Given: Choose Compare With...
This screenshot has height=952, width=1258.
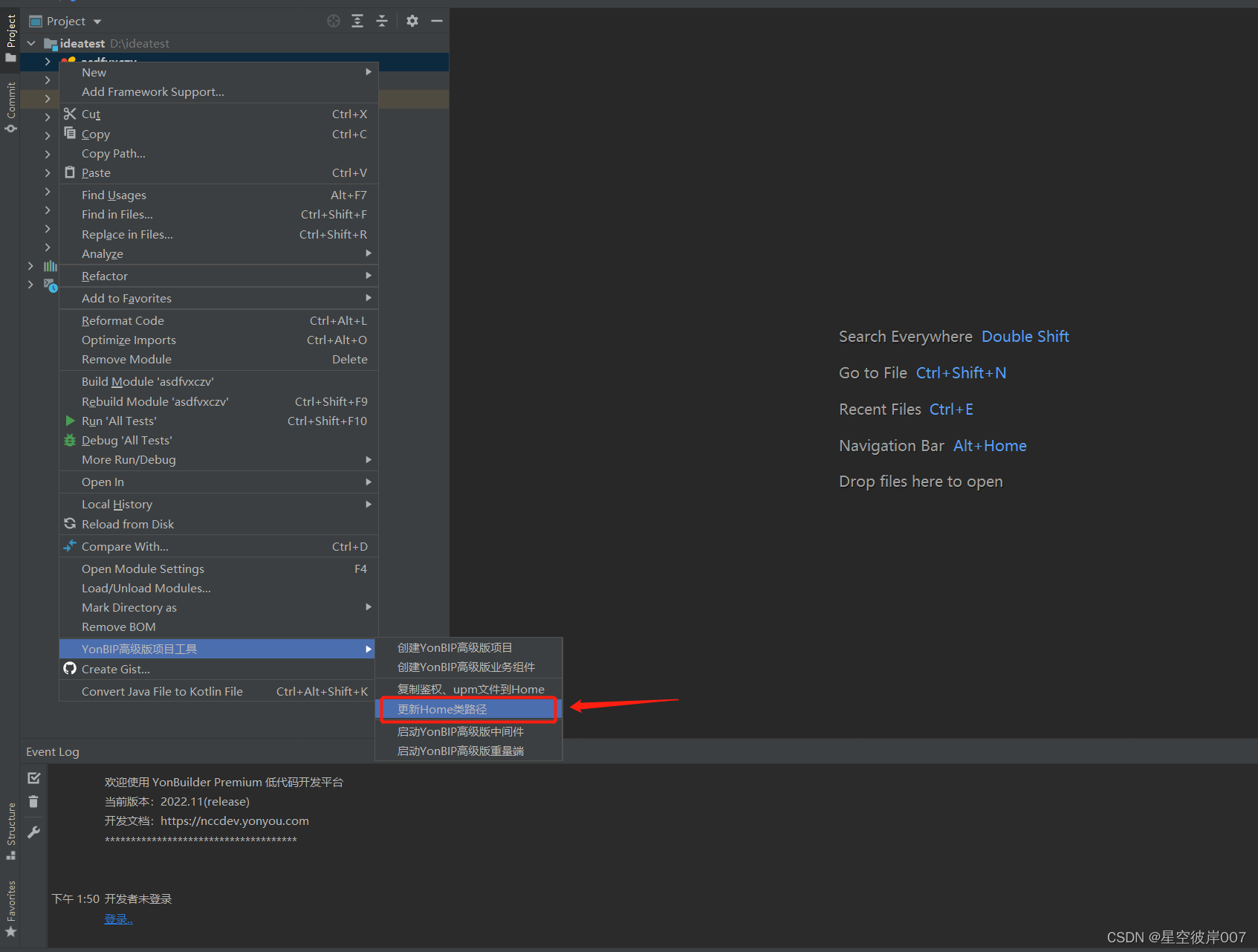Looking at the screenshot, I should pos(218,546).
